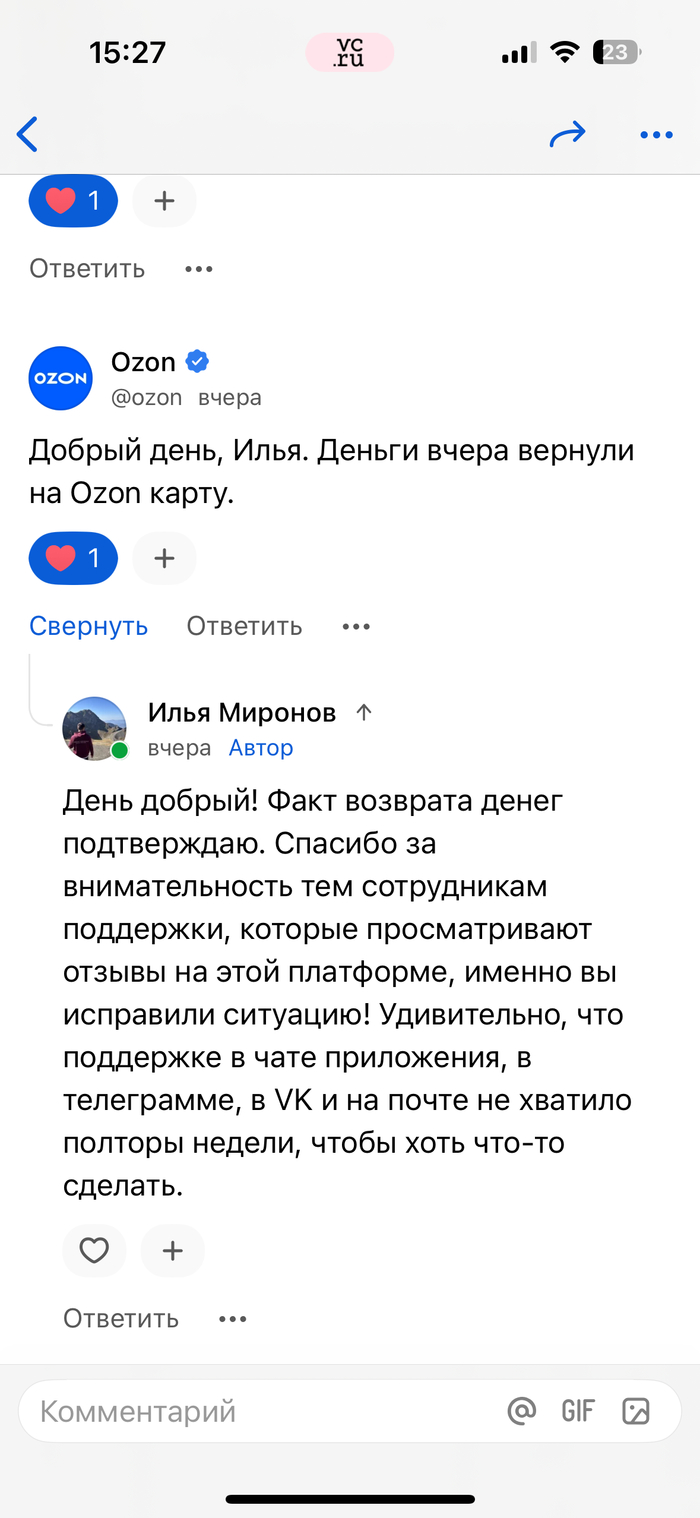Tap the back arrow in header
The image size is (700, 1518).
coord(28,134)
